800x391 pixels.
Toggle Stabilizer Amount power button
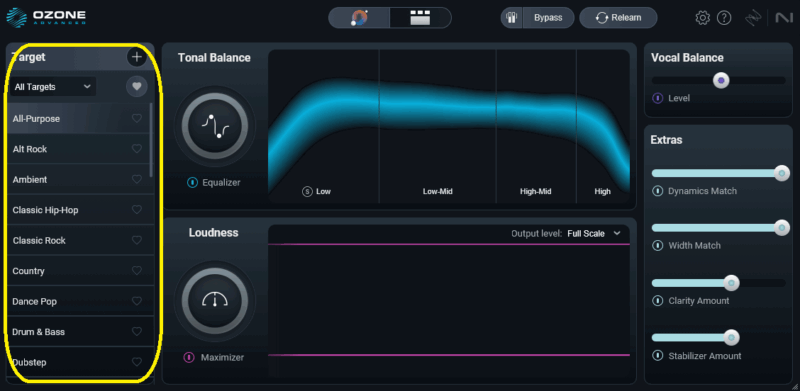pos(658,356)
